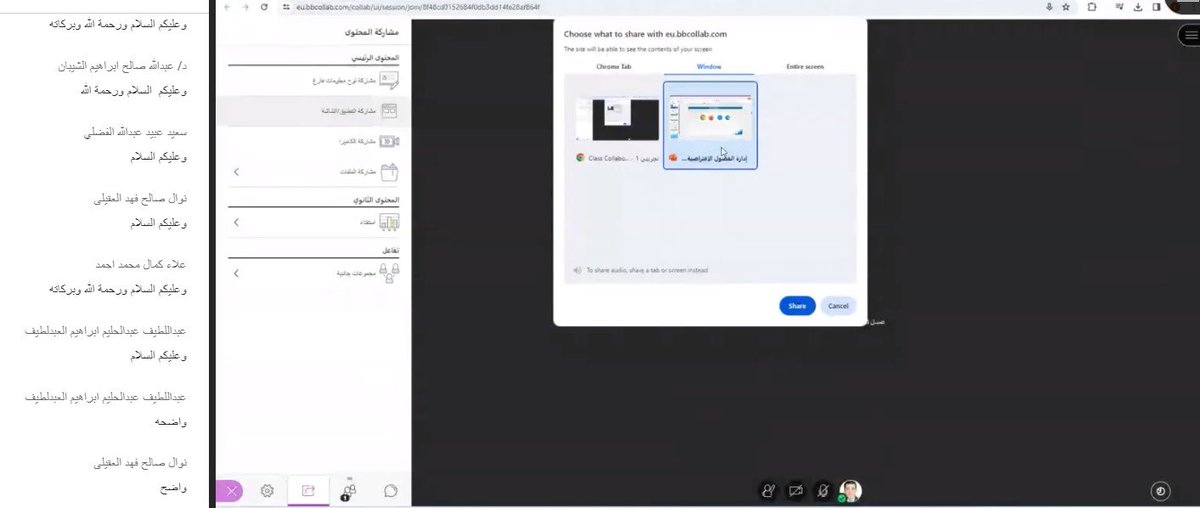Viewport: 1200px width, 508px height.
Task: Click chat name 'علاء كمال محمد احمد'
Action: [x=141, y=265]
